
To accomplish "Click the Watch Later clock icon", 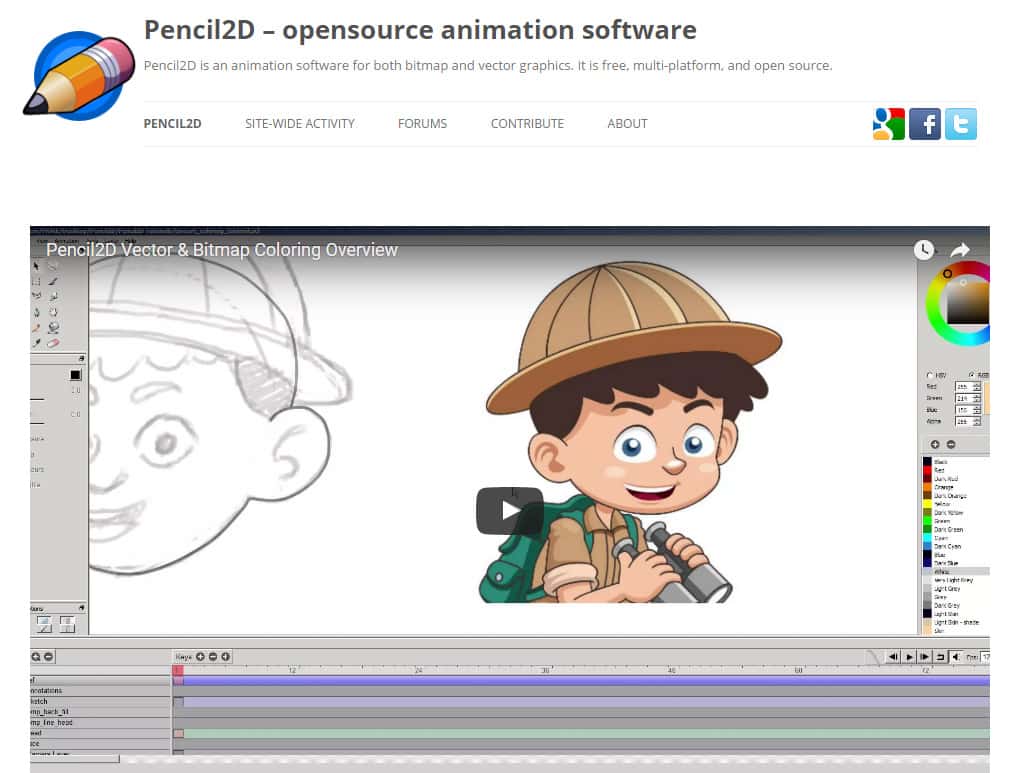I will [923, 251].
